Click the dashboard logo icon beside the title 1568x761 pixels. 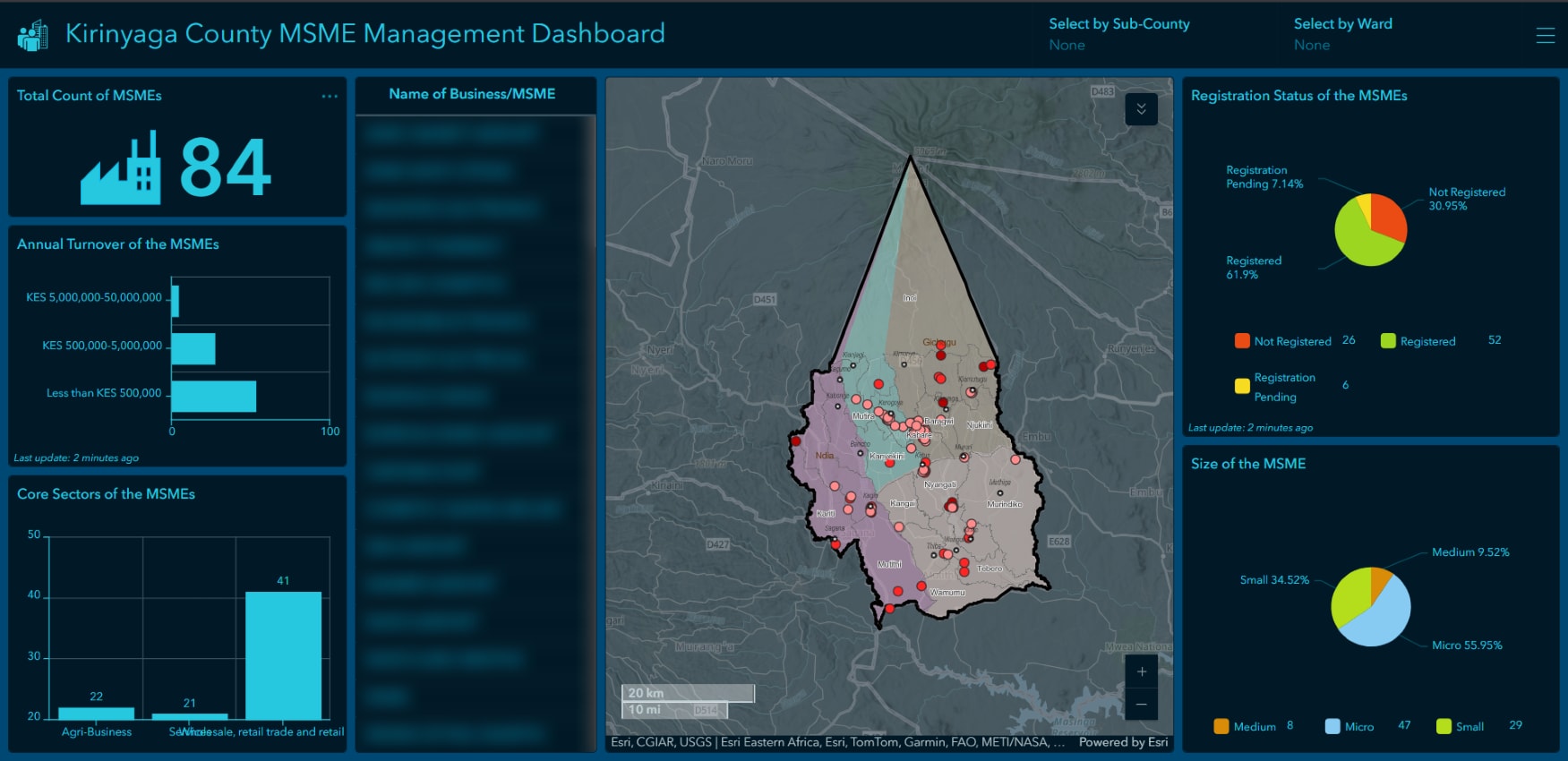(33, 36)
